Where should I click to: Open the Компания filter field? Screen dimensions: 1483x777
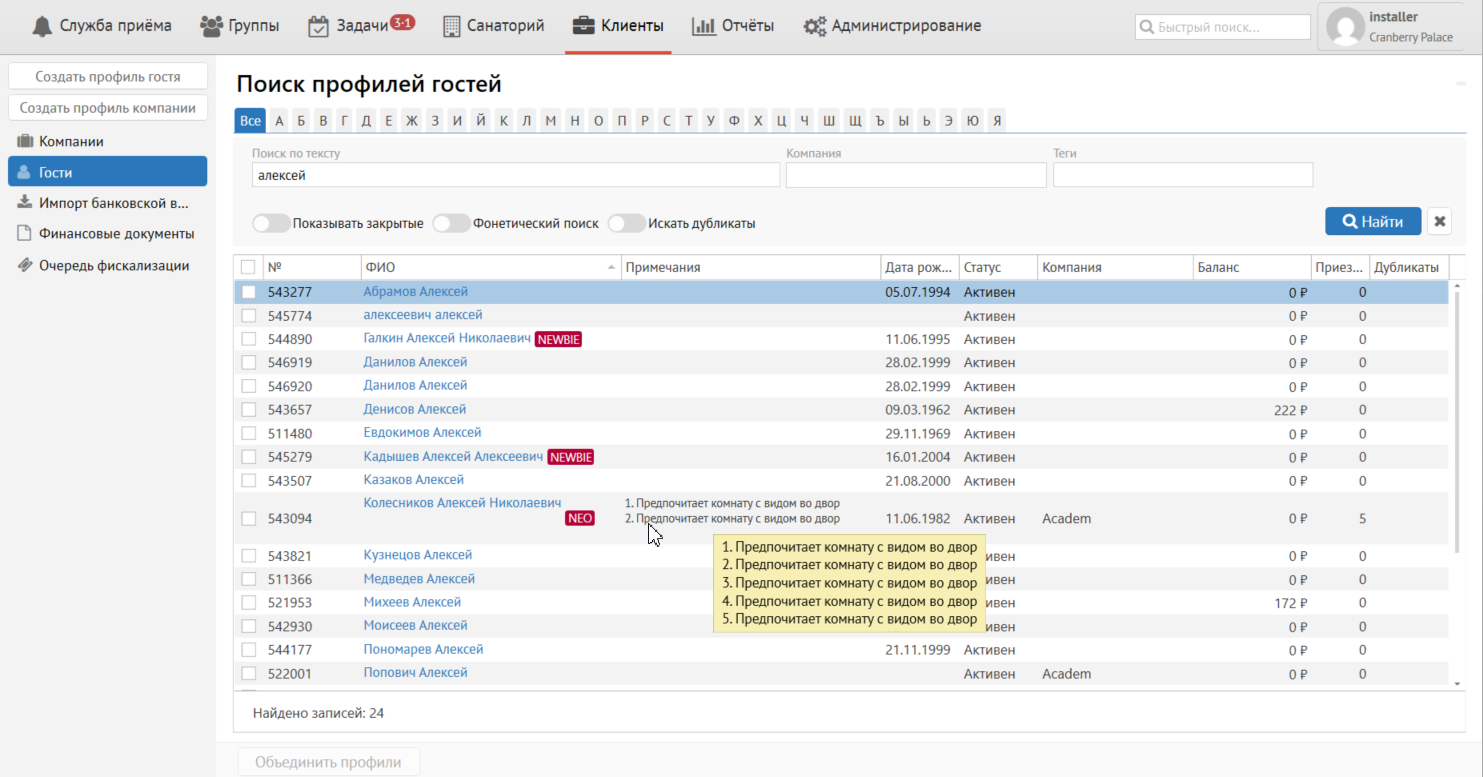[915, 175]
